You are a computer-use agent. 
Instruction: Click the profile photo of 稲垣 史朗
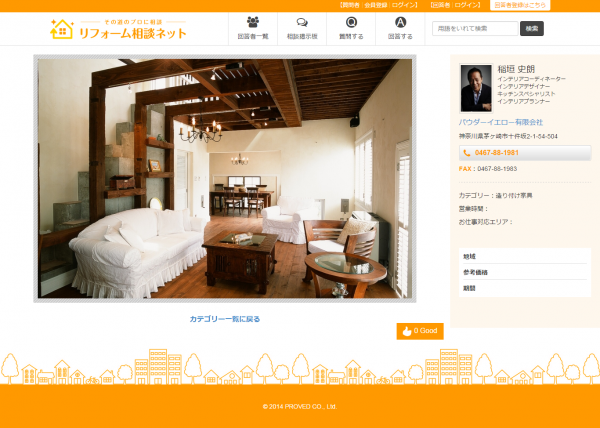(475, 89)
